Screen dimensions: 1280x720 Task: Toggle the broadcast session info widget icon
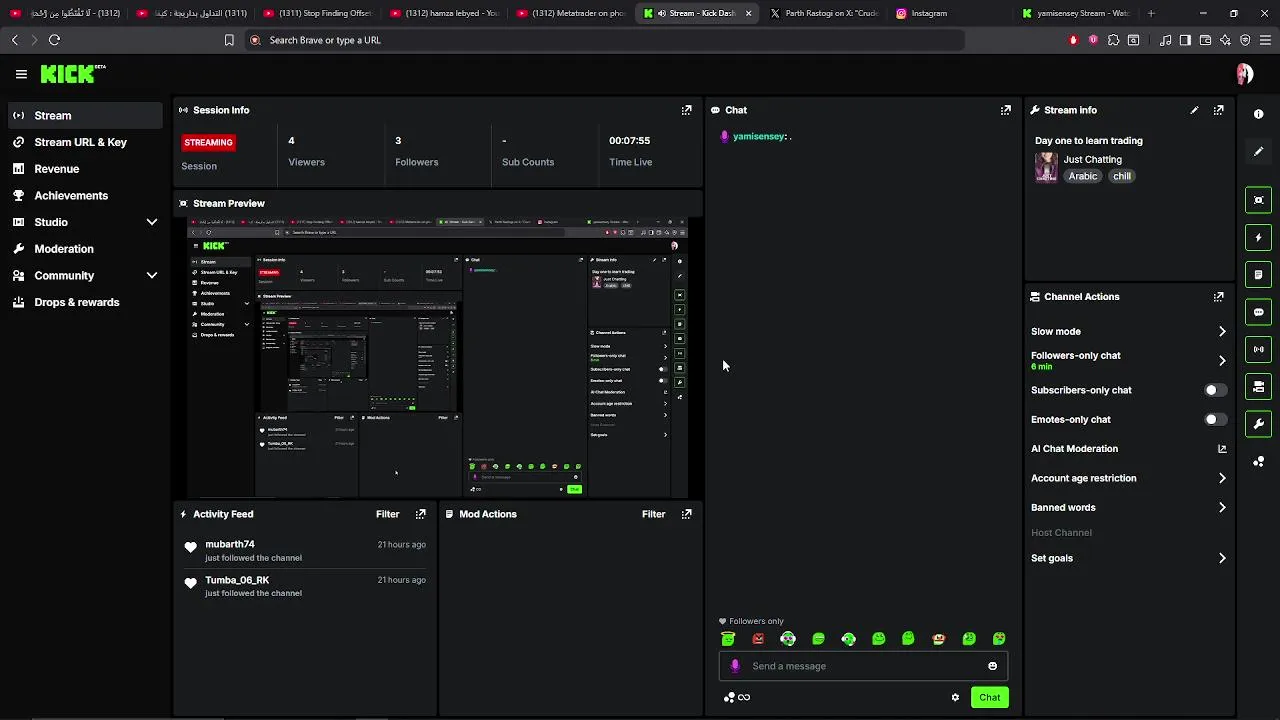pyautogui.click(x=1258, y=349)
